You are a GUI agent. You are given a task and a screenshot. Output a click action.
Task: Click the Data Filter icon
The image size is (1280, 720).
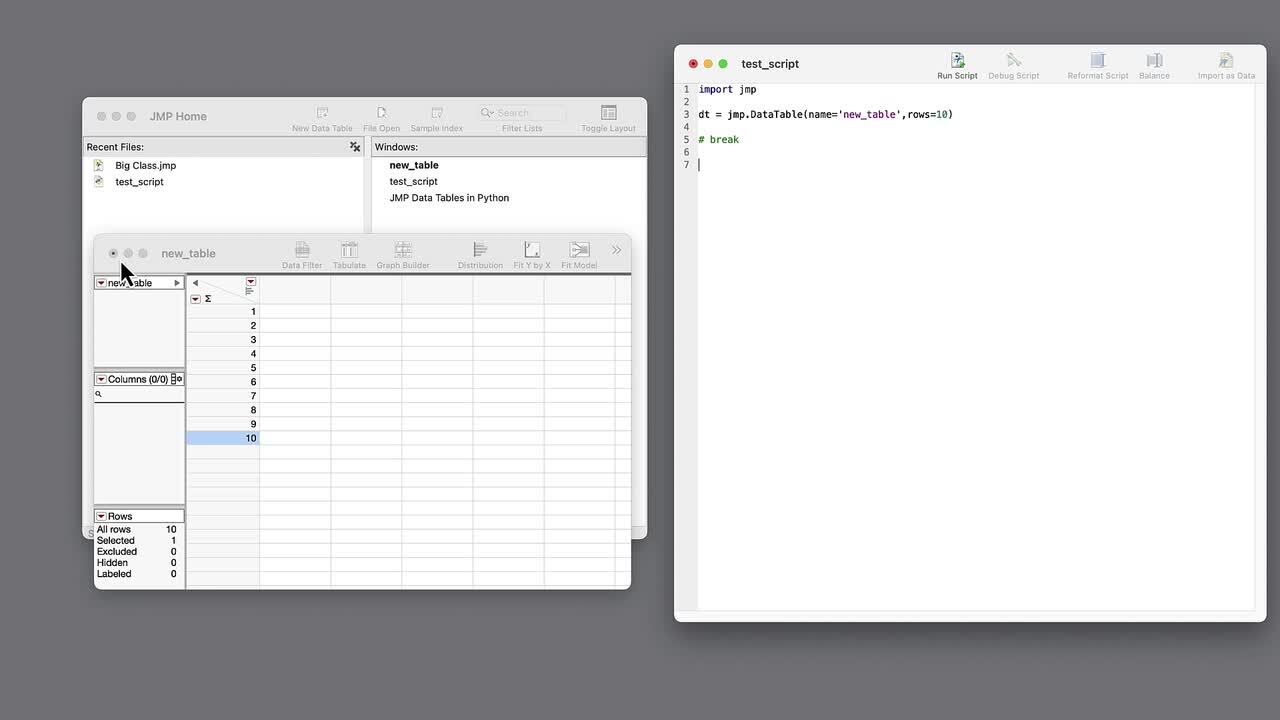[x=302, y=251]
